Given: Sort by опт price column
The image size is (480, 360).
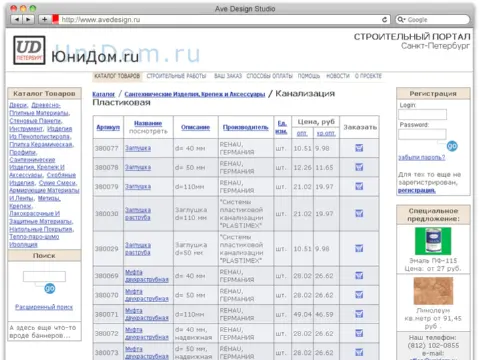Looking at the screenshot, I should tap(302, 133).
